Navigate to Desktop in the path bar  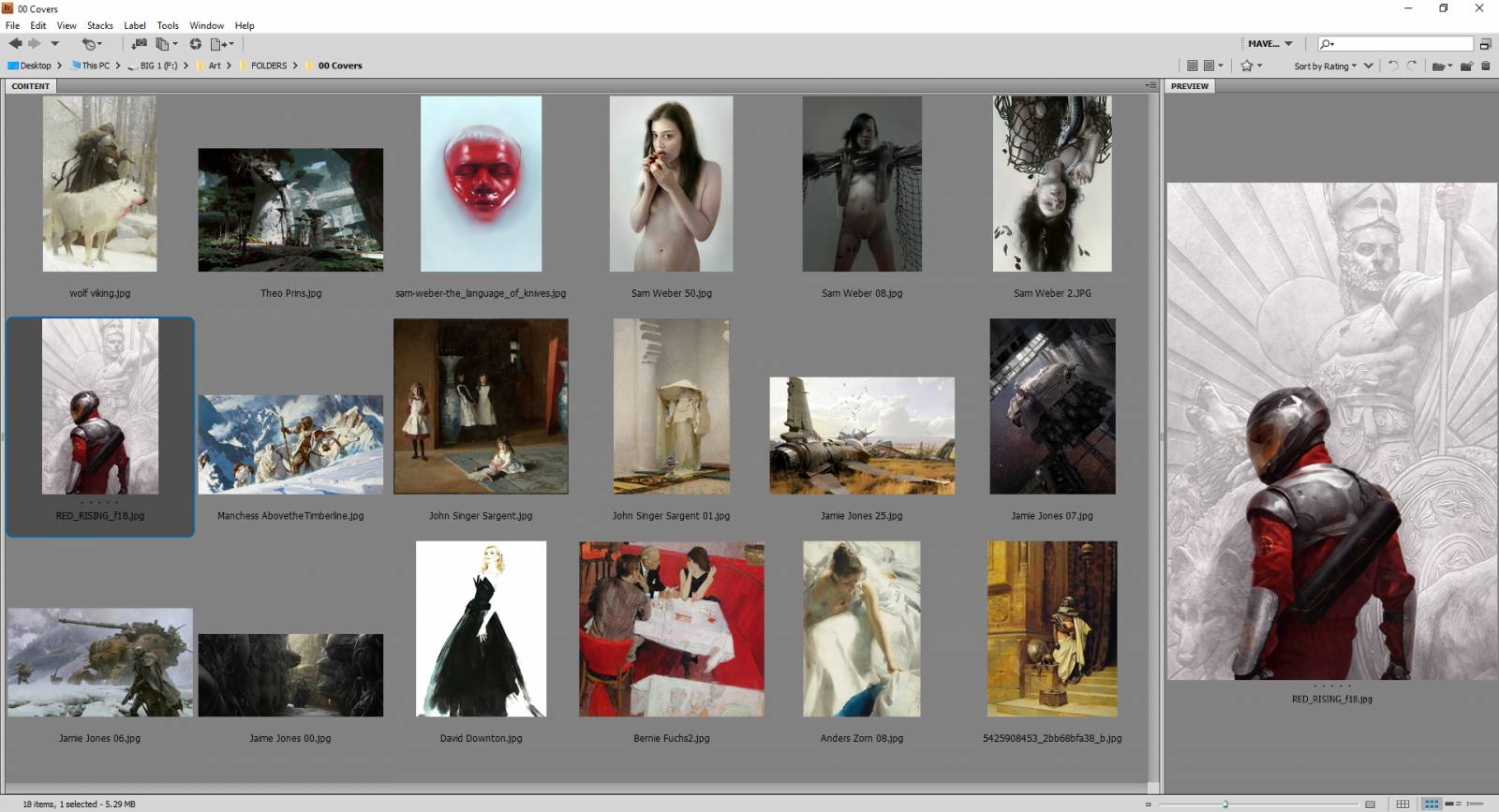(30, 66)
